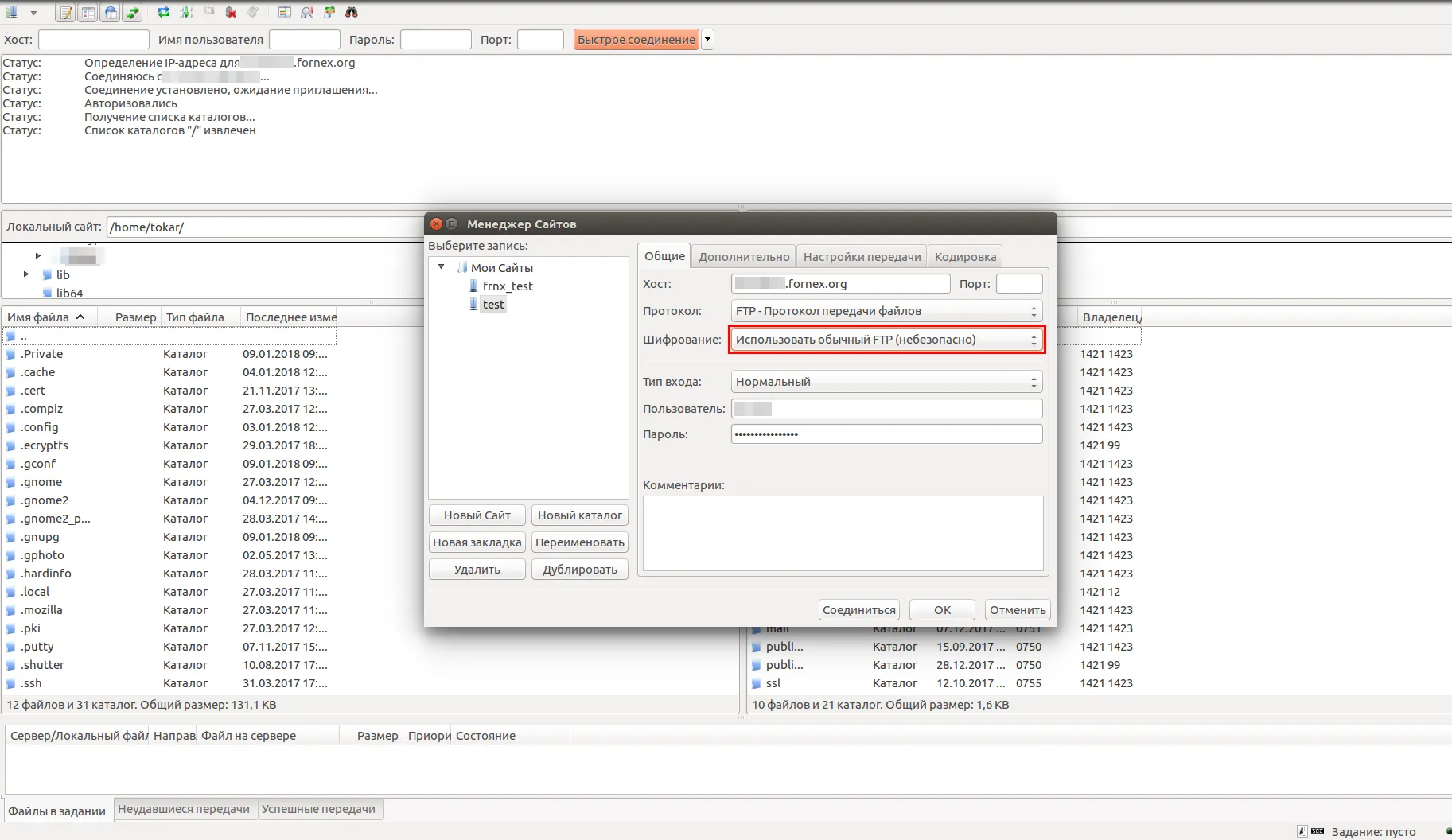1452x840 pixels.
Task: Open the Неудавшиеся передачи tab
Action: click(x=185, y=808)
